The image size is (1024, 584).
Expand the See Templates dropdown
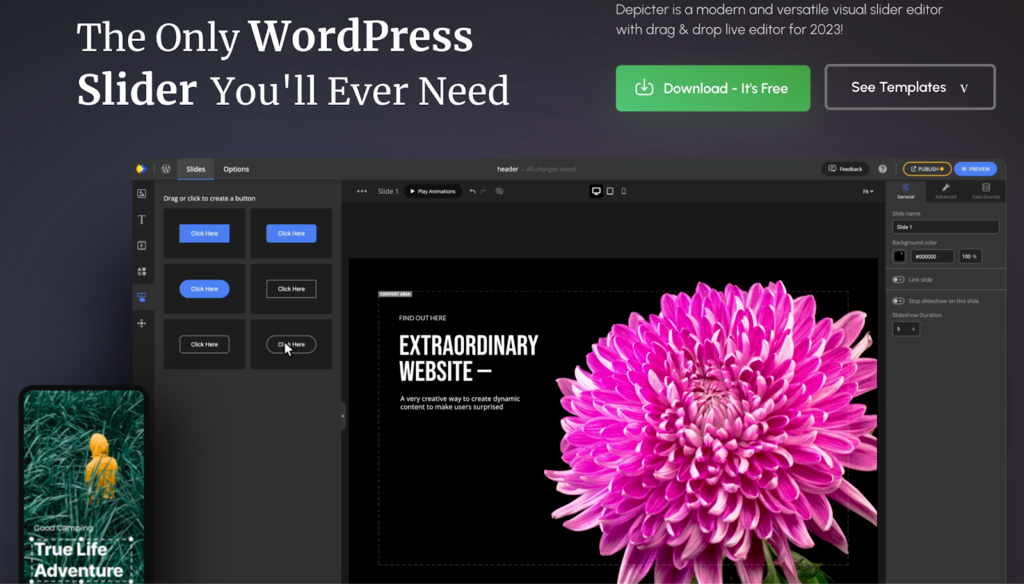pos(963,88)
